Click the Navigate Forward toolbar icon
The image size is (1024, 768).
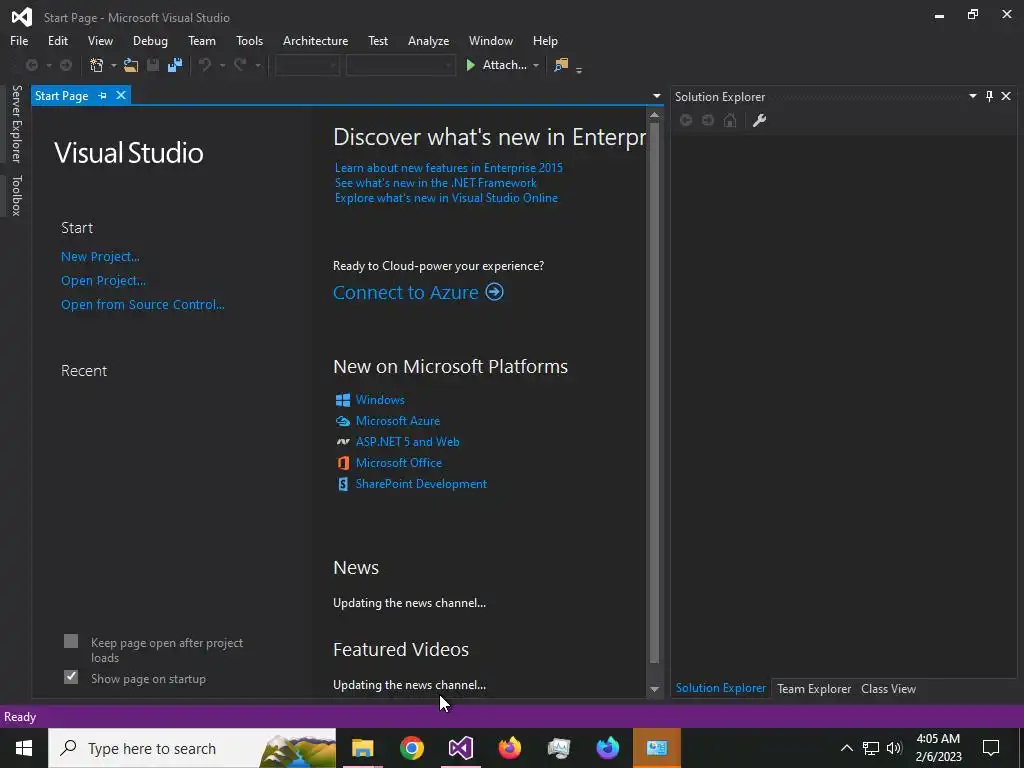click(66, 65)
